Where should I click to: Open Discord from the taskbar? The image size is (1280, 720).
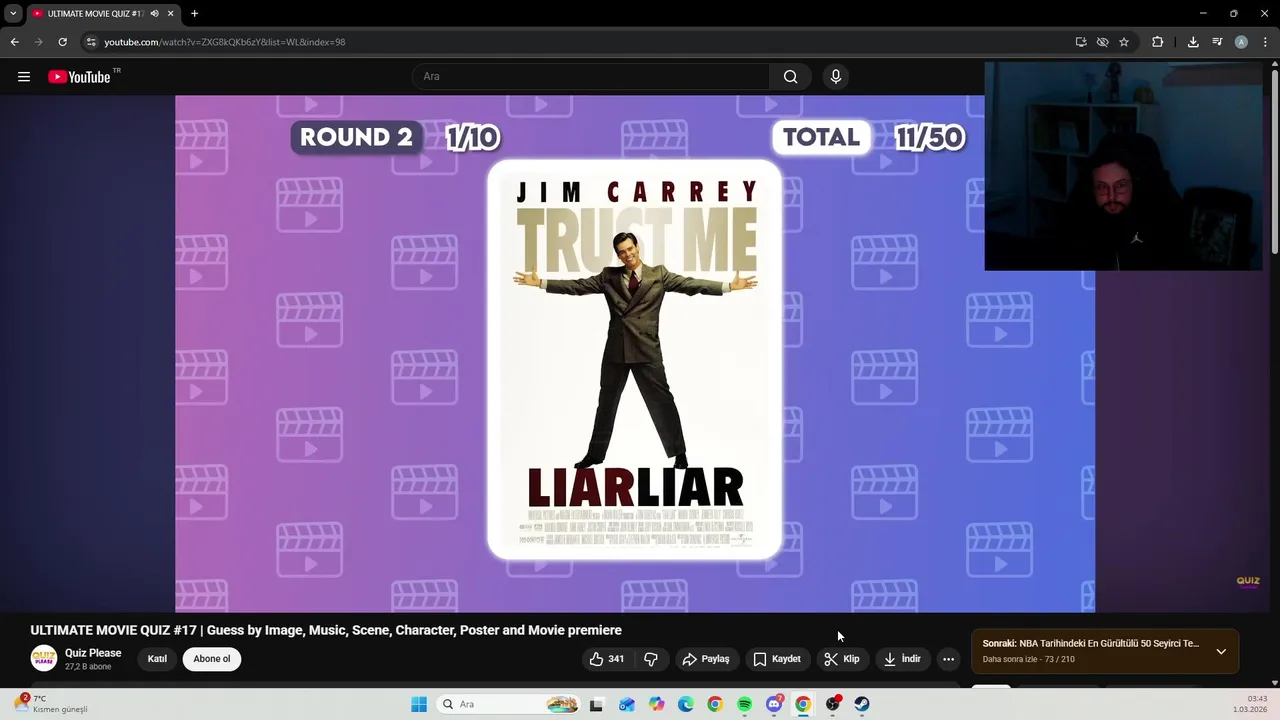click(x=774, y=704)
